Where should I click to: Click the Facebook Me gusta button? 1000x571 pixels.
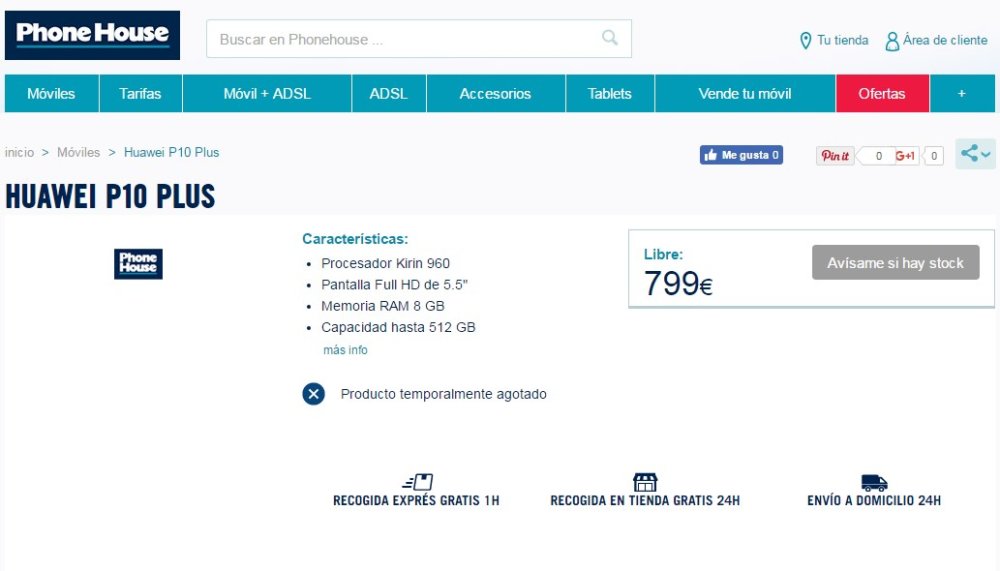pos(741,155)
